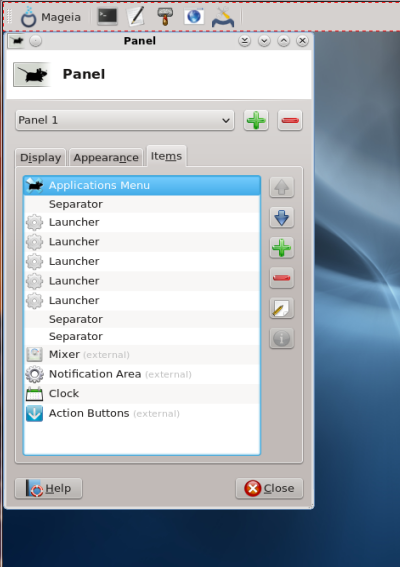Viewport: 400px width, 567px height.
Task: Add new item with green plus beside list
Action: pos(282,248)
